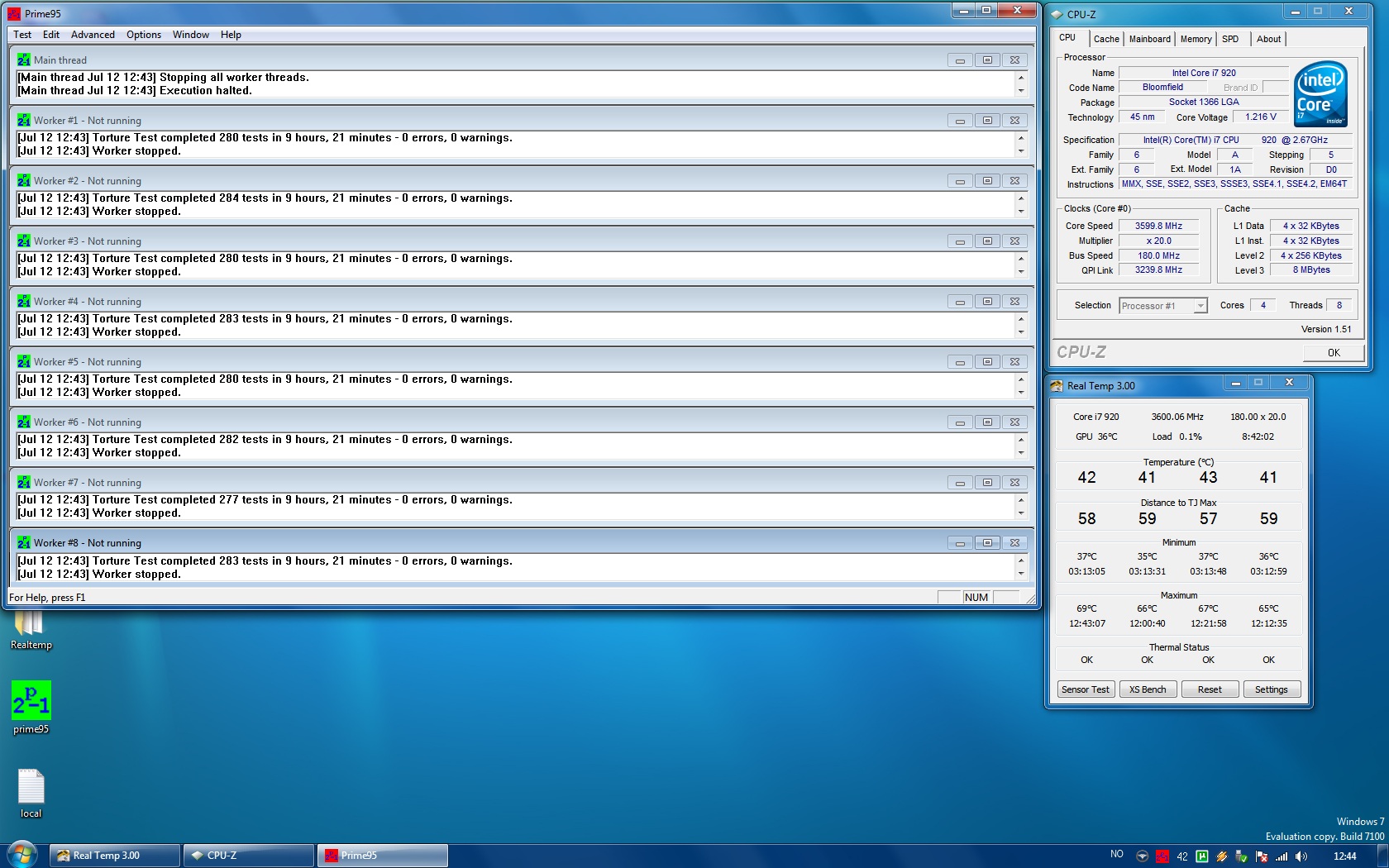Click the Real Temp title bar icon
This screenshot has width=1389, height=868.
(1057, 386)
